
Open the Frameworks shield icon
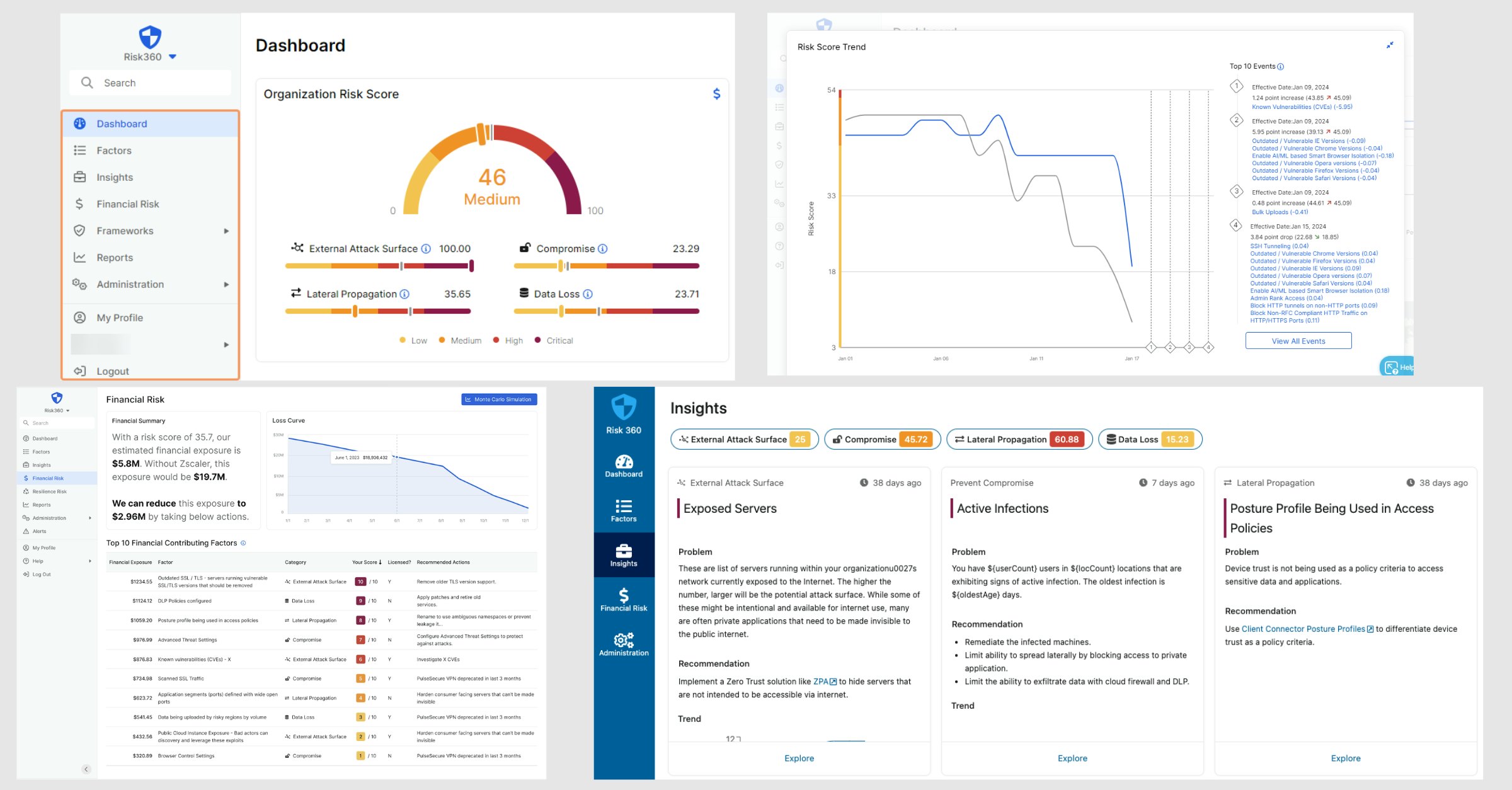tap(80, 231)
